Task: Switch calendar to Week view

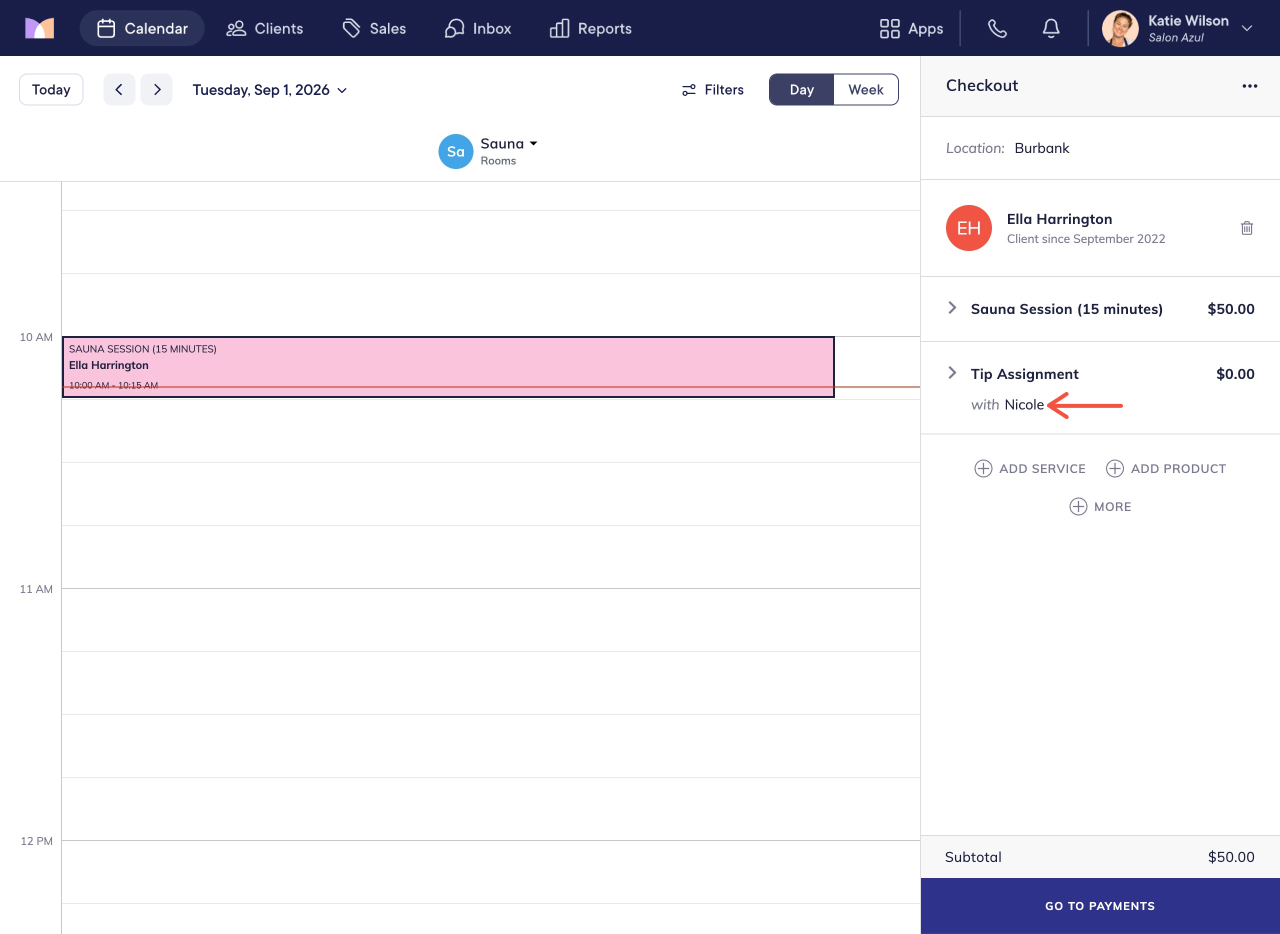Action: (866, 90)
